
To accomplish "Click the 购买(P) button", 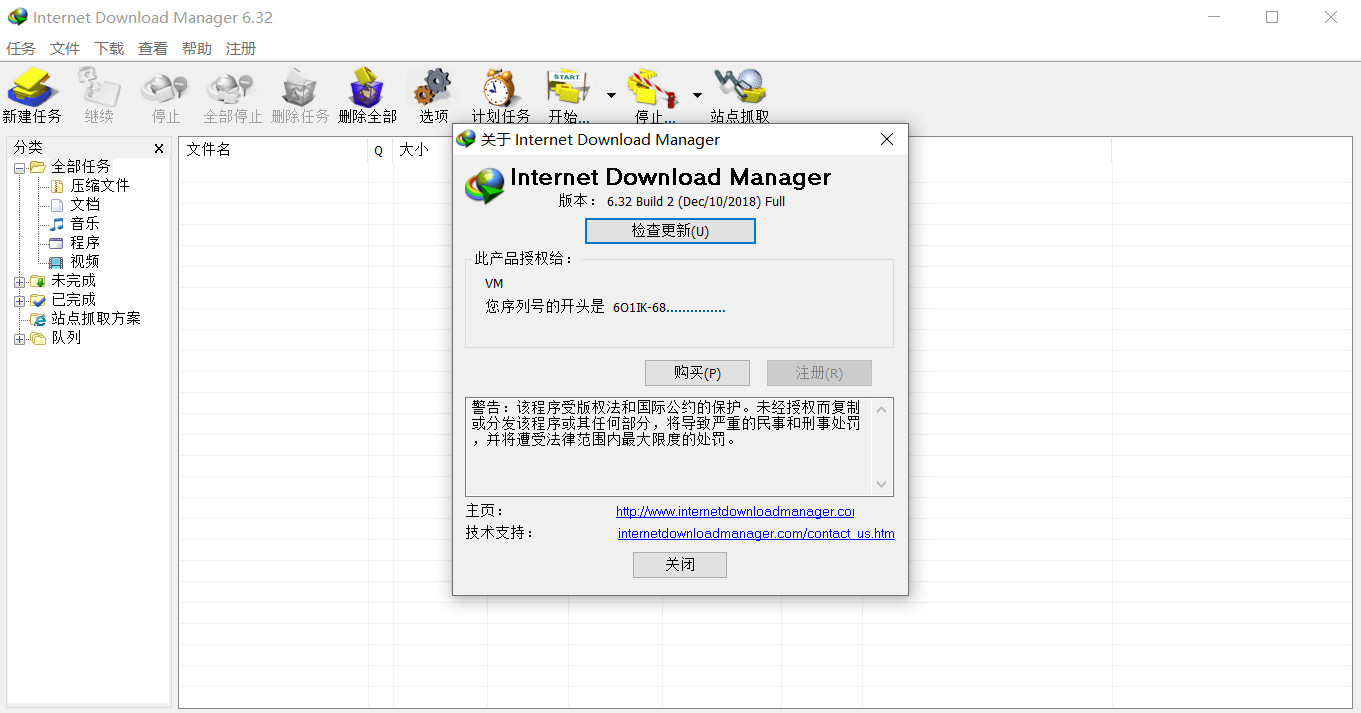I will tap(697, 373).
